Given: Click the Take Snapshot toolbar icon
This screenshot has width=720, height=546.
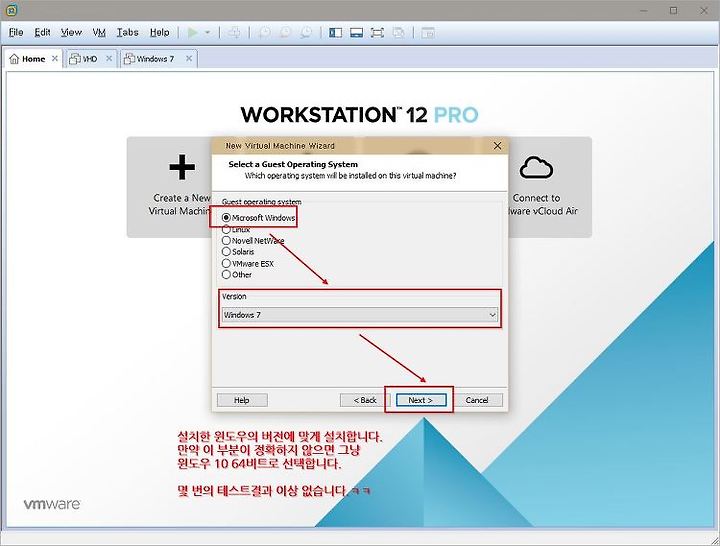Looking at the screenshot, I should 264,33.
